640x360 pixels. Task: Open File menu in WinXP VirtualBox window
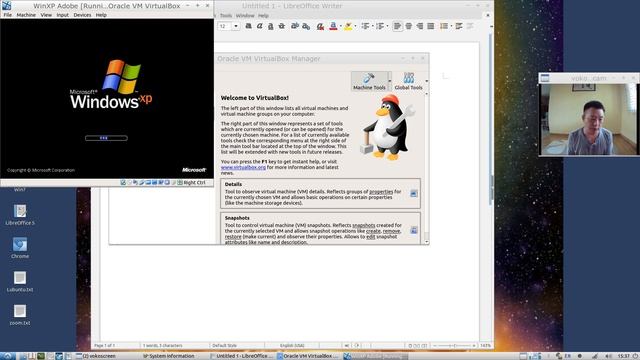(x=7, y=15)
